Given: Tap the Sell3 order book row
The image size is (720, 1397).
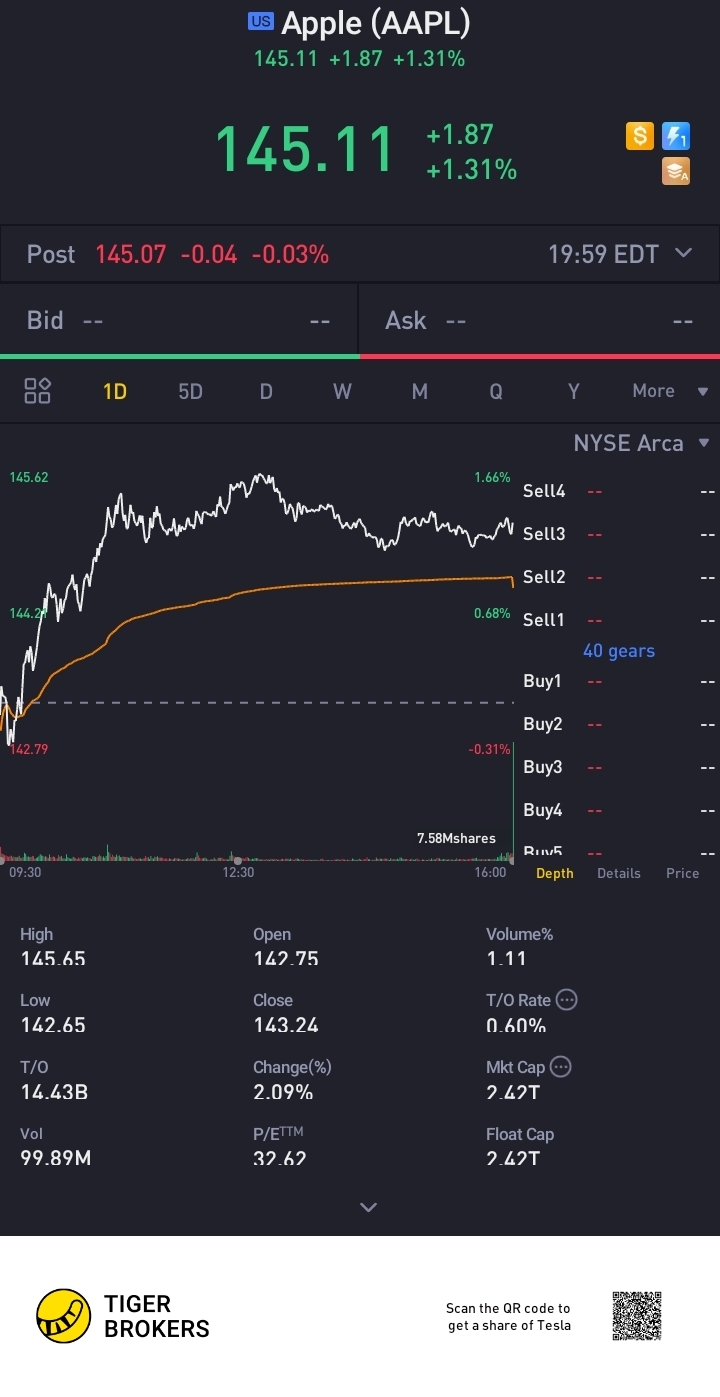Looking at the screenshot, I should [620, 534].
